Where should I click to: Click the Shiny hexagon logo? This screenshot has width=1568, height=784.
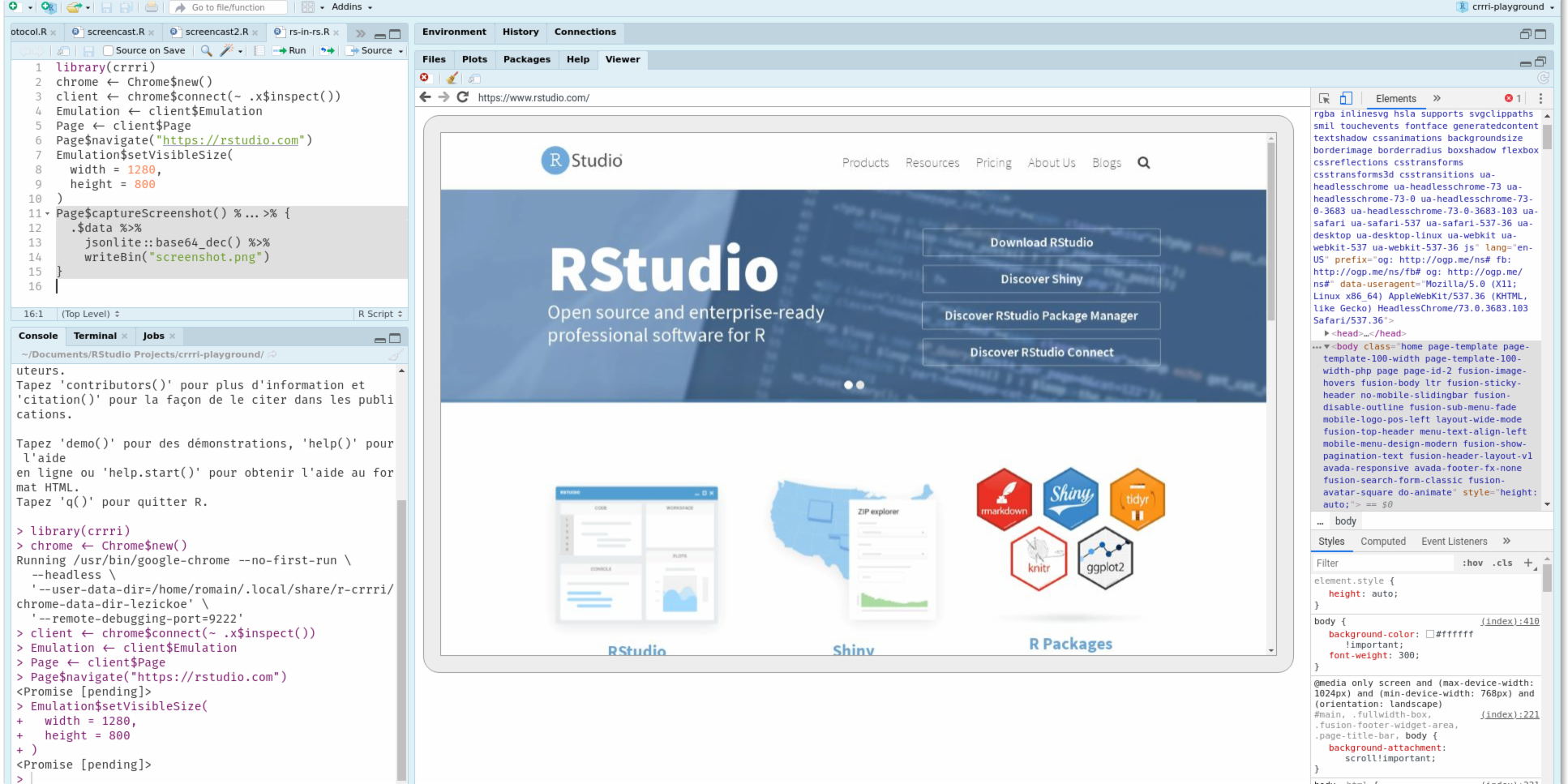[x=1071, y=499]
